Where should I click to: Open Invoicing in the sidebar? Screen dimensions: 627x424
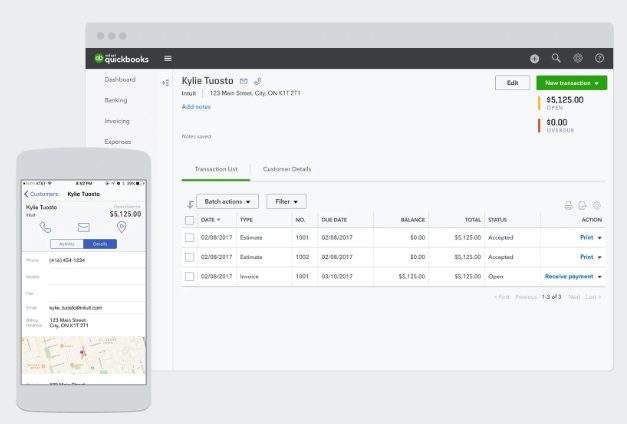tap(117, 121)
